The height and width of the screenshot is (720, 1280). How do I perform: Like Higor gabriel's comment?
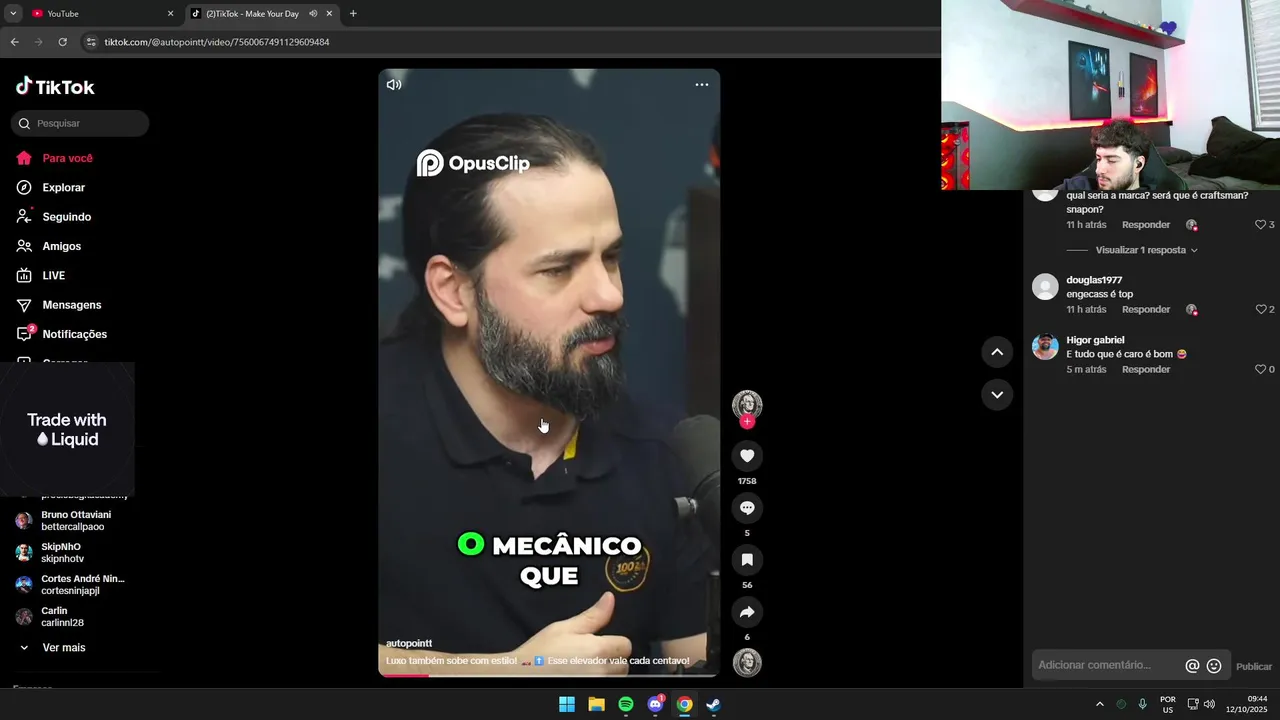tap(1261, 370)
